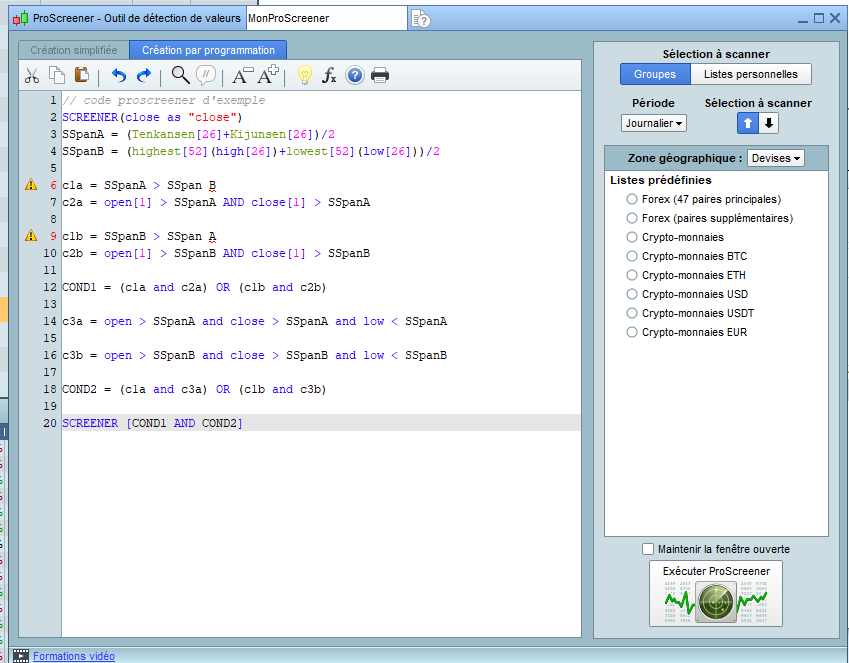The width and height of the screenshot is (849, 663).
Task: Increase the editor font size
Action: point(268,75)
